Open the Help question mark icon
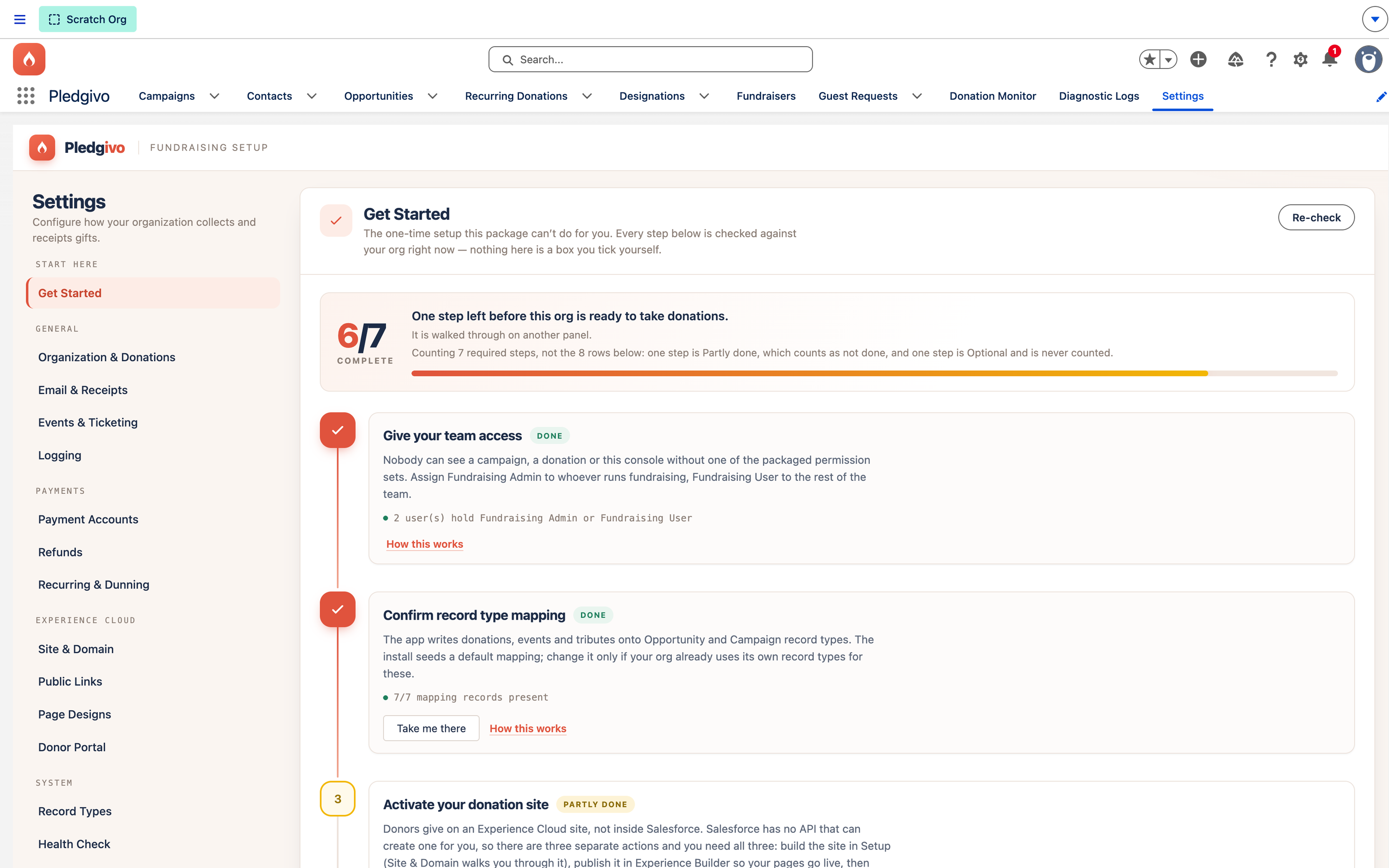The image size is (1389, 868). click(1271, 59)
